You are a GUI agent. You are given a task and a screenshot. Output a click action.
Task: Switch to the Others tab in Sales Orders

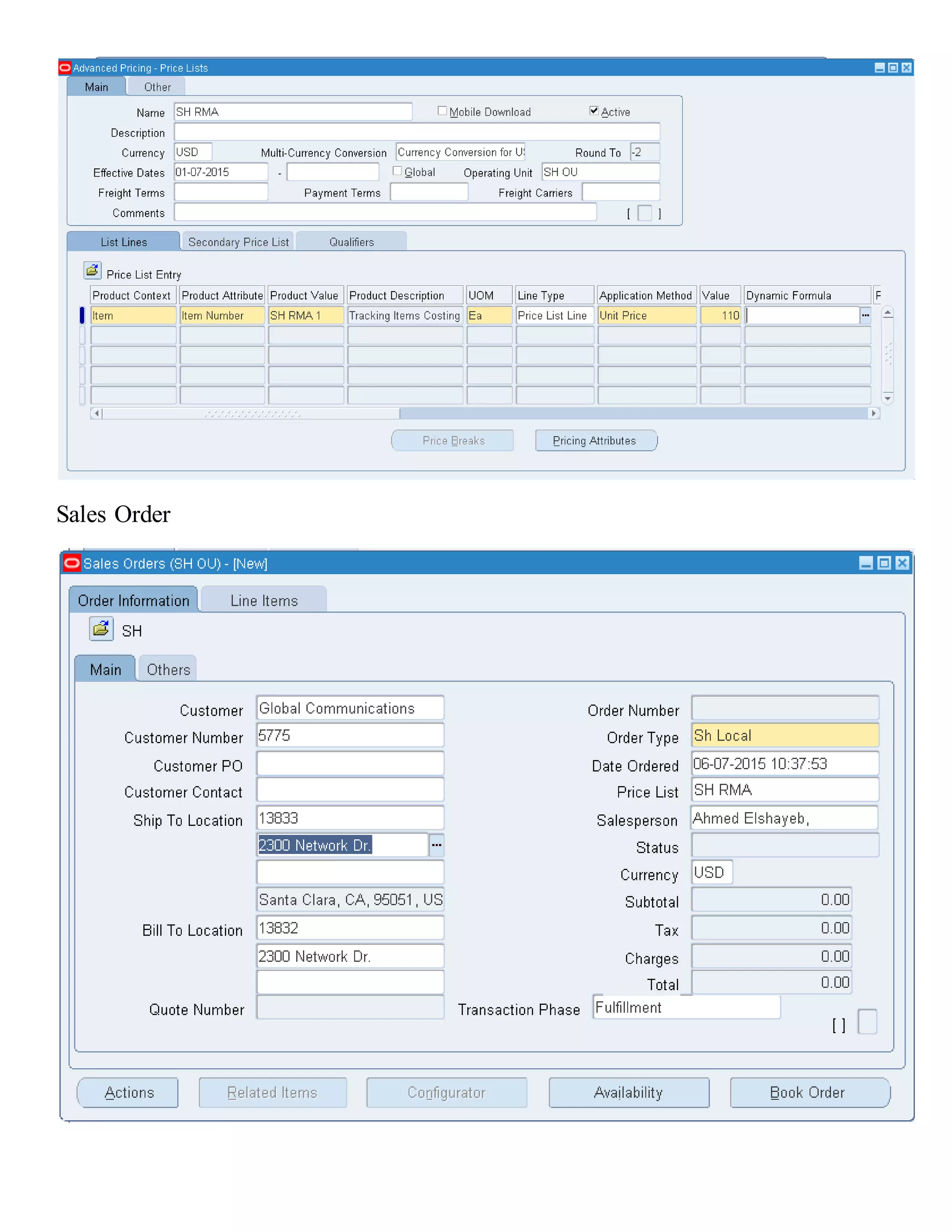(168, 669)
